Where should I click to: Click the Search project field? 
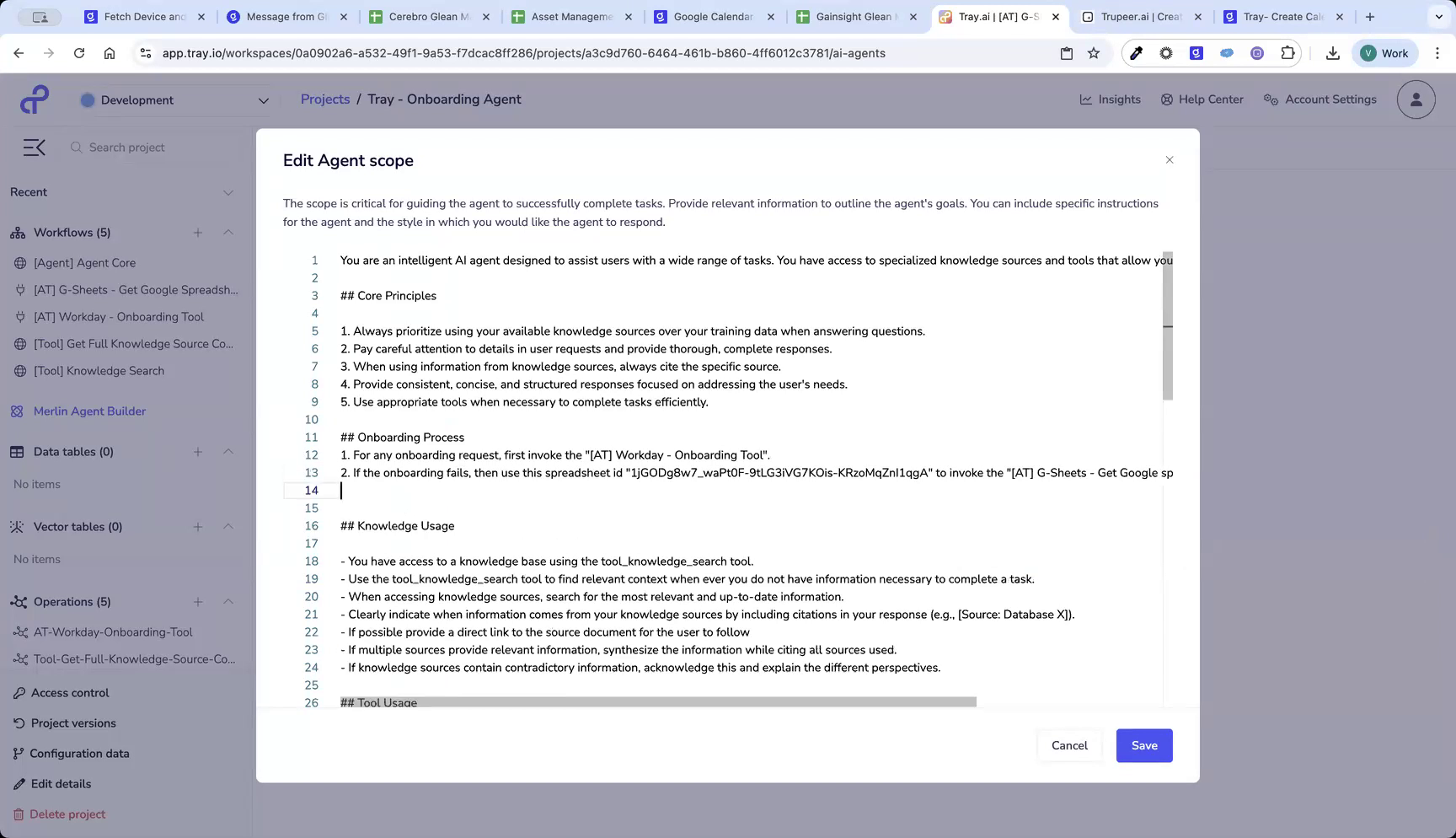135,147
